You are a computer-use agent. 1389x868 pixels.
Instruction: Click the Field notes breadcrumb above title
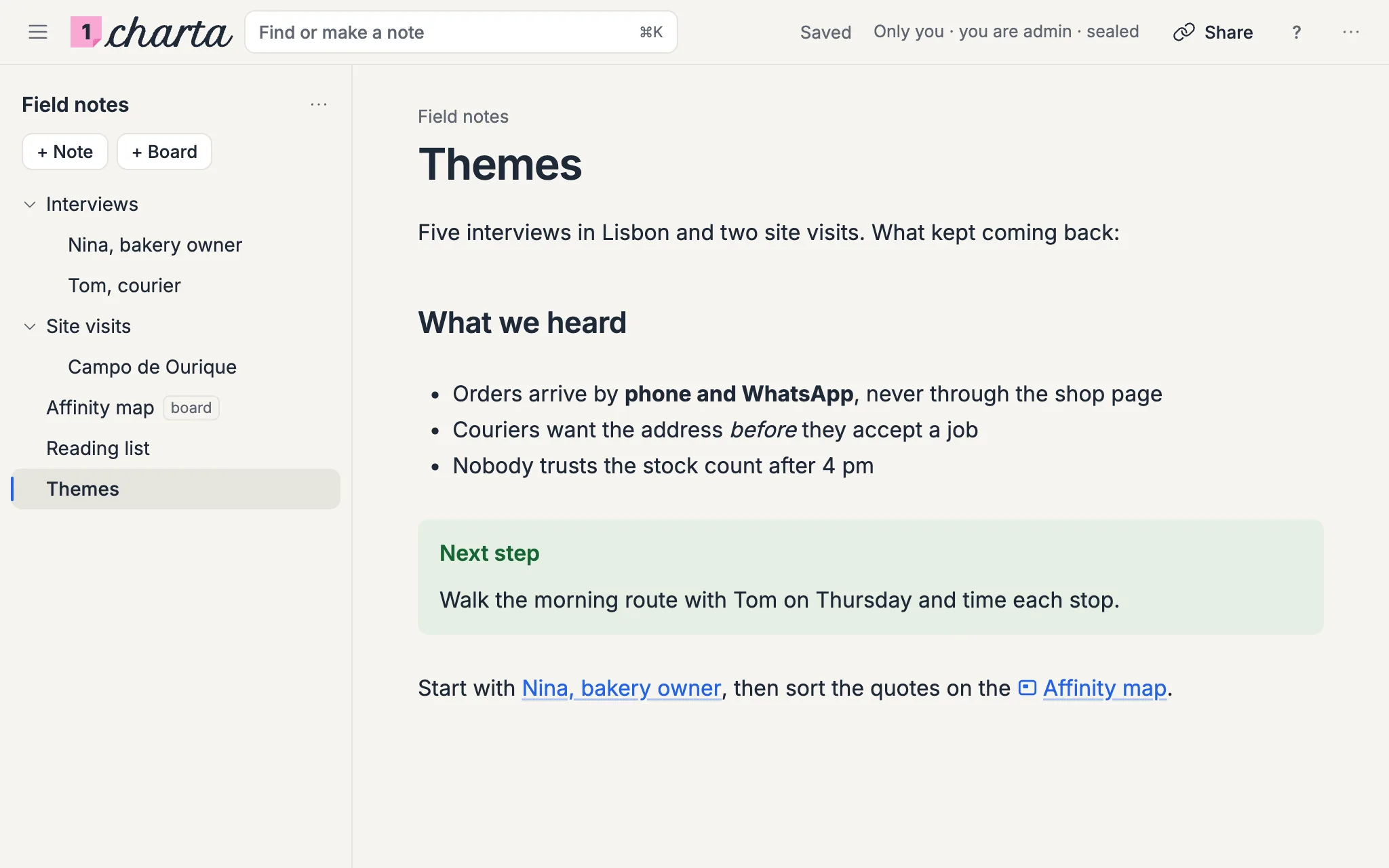(463, 117)
